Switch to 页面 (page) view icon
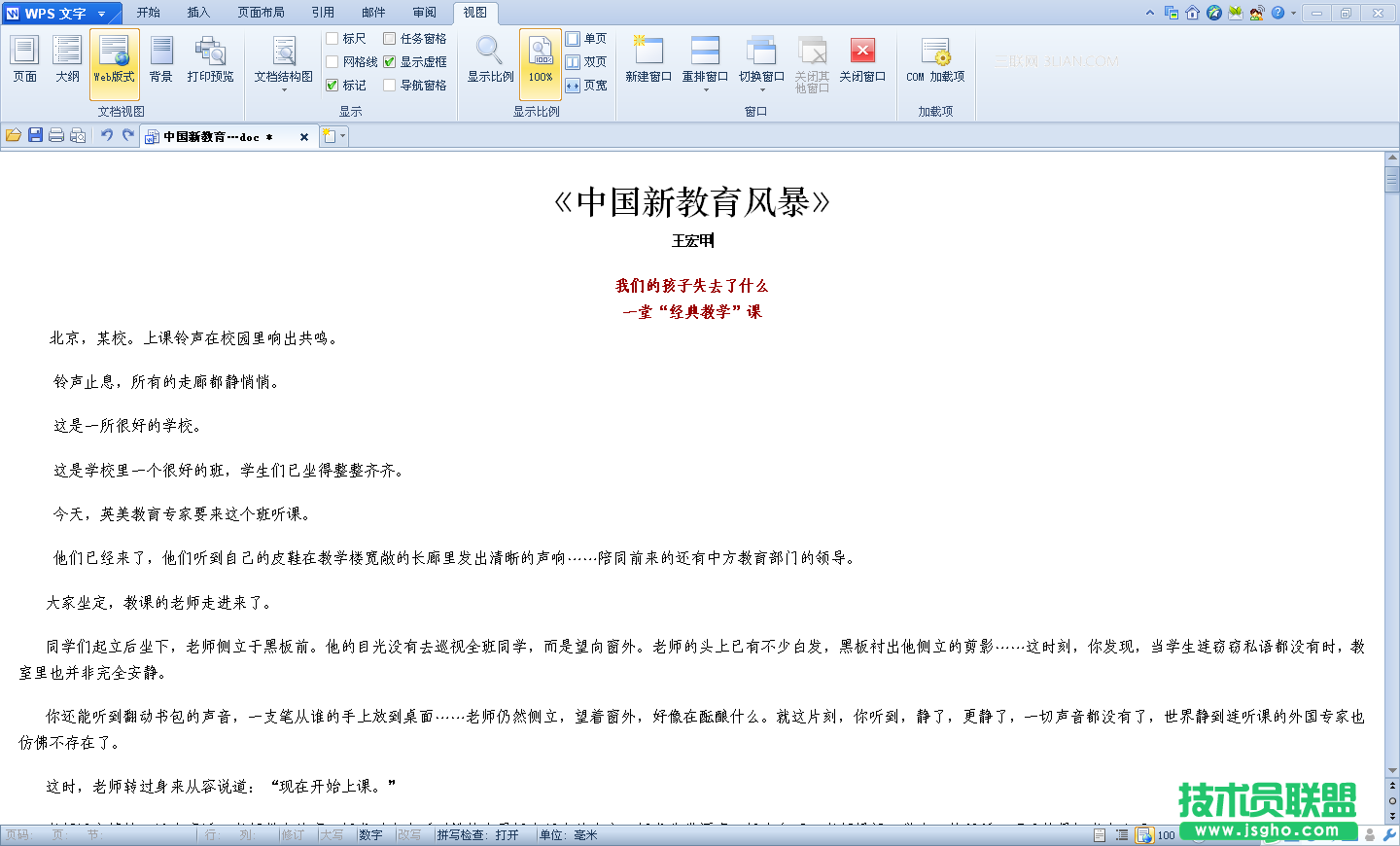The image size is (1400, 846). click(x=24, y=58)
